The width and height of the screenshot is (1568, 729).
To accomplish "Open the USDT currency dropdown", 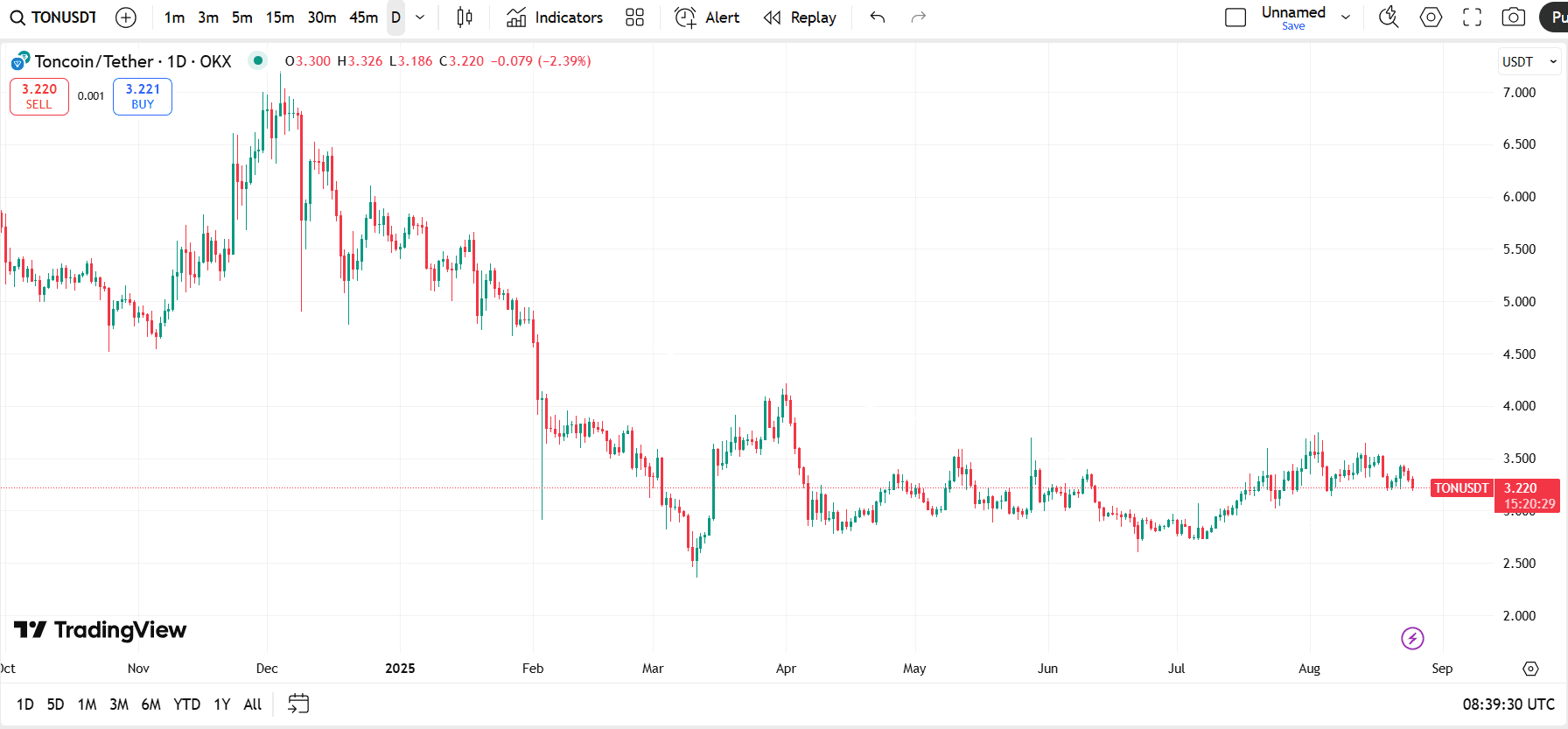I will tap(1529, 61).
